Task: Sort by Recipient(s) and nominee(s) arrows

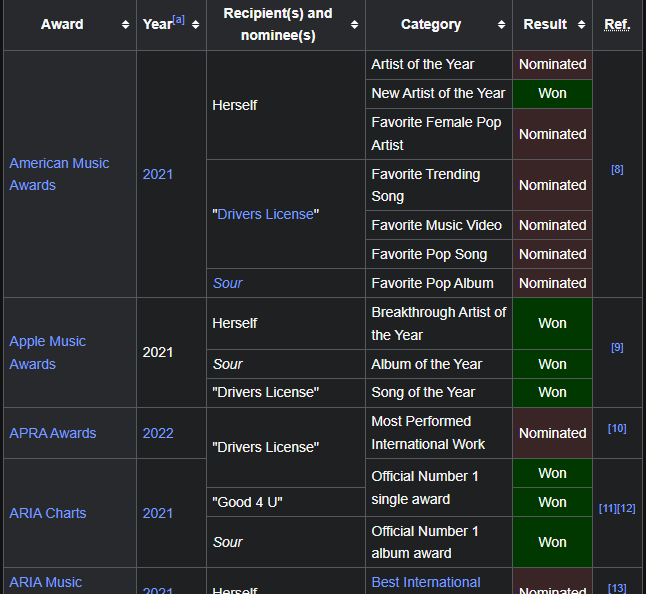Action: 354,25
